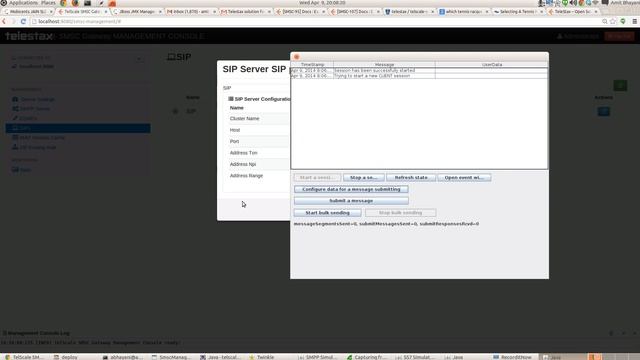This screenshot has width=640, height=360.
Task: Click the MAP Version Cache sidebar icon
Action: (15, 138)
